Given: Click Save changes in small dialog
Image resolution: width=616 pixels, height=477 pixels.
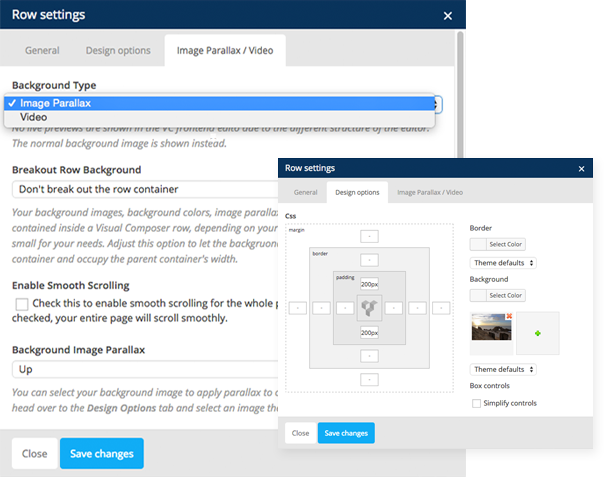Looking at the screenshot, I should [x=346, y=433].
